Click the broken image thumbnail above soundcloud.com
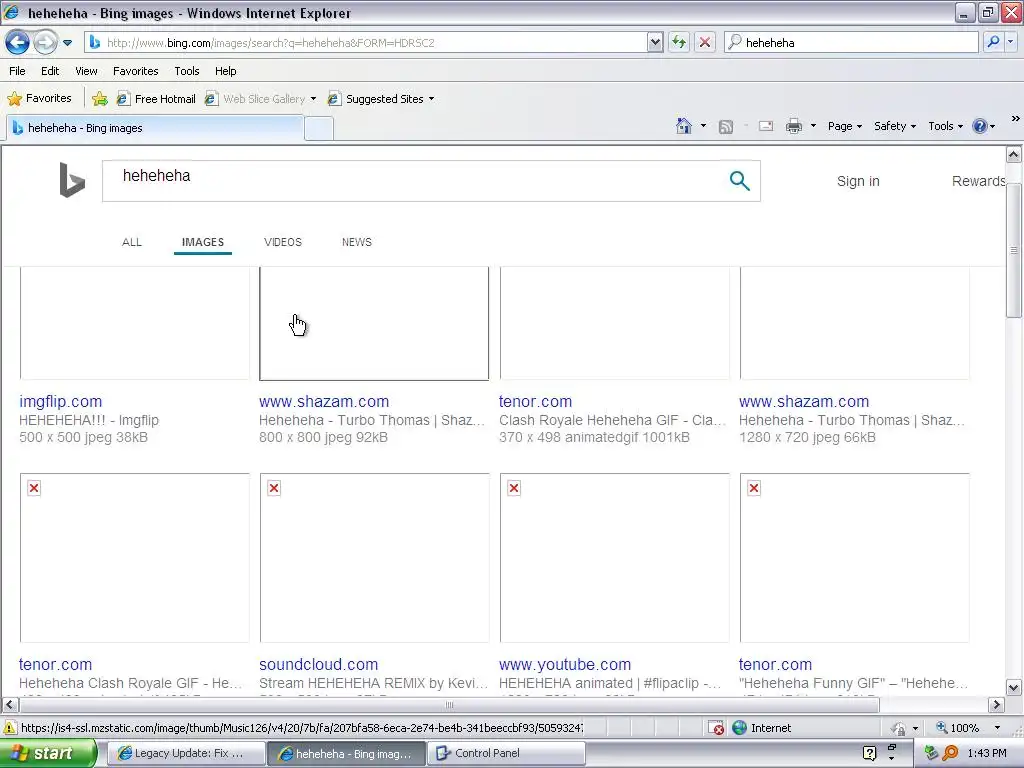 tap(374, 558)
